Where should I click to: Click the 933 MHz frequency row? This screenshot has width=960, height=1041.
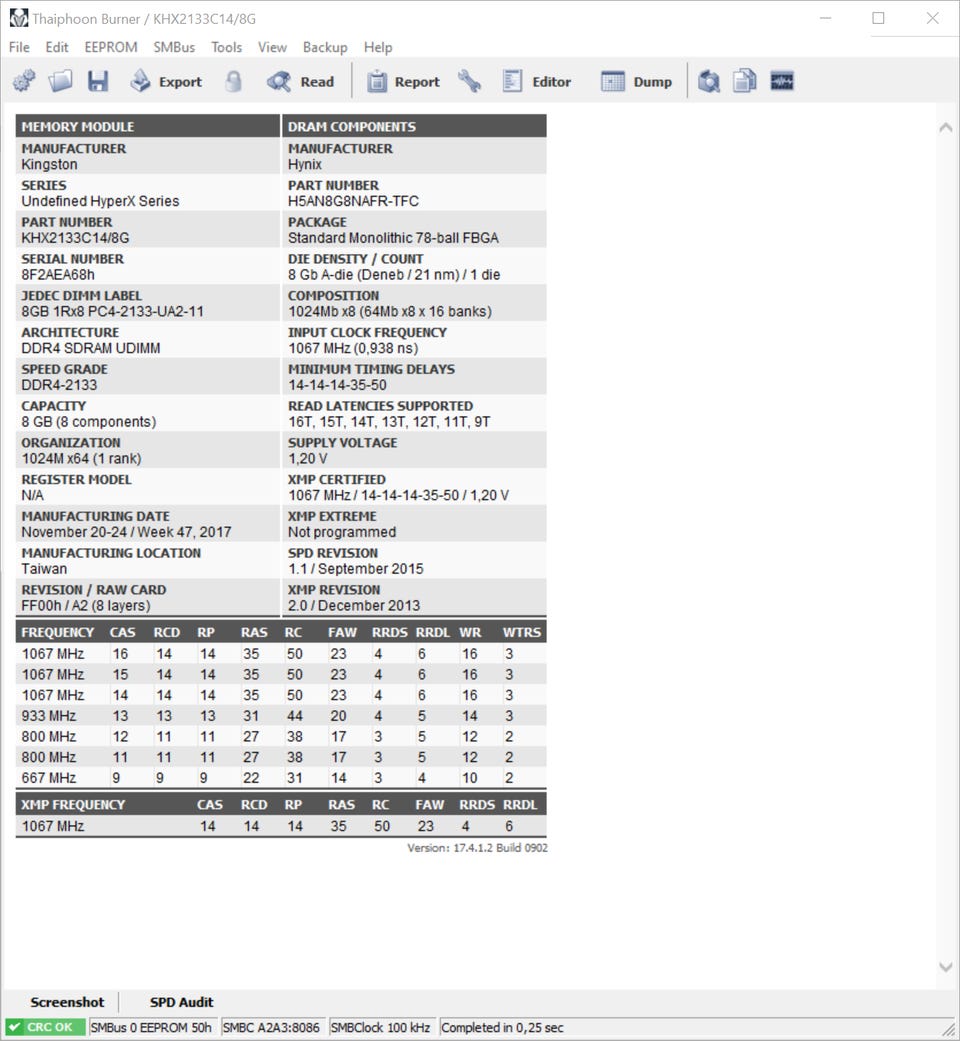coord(281,716)
